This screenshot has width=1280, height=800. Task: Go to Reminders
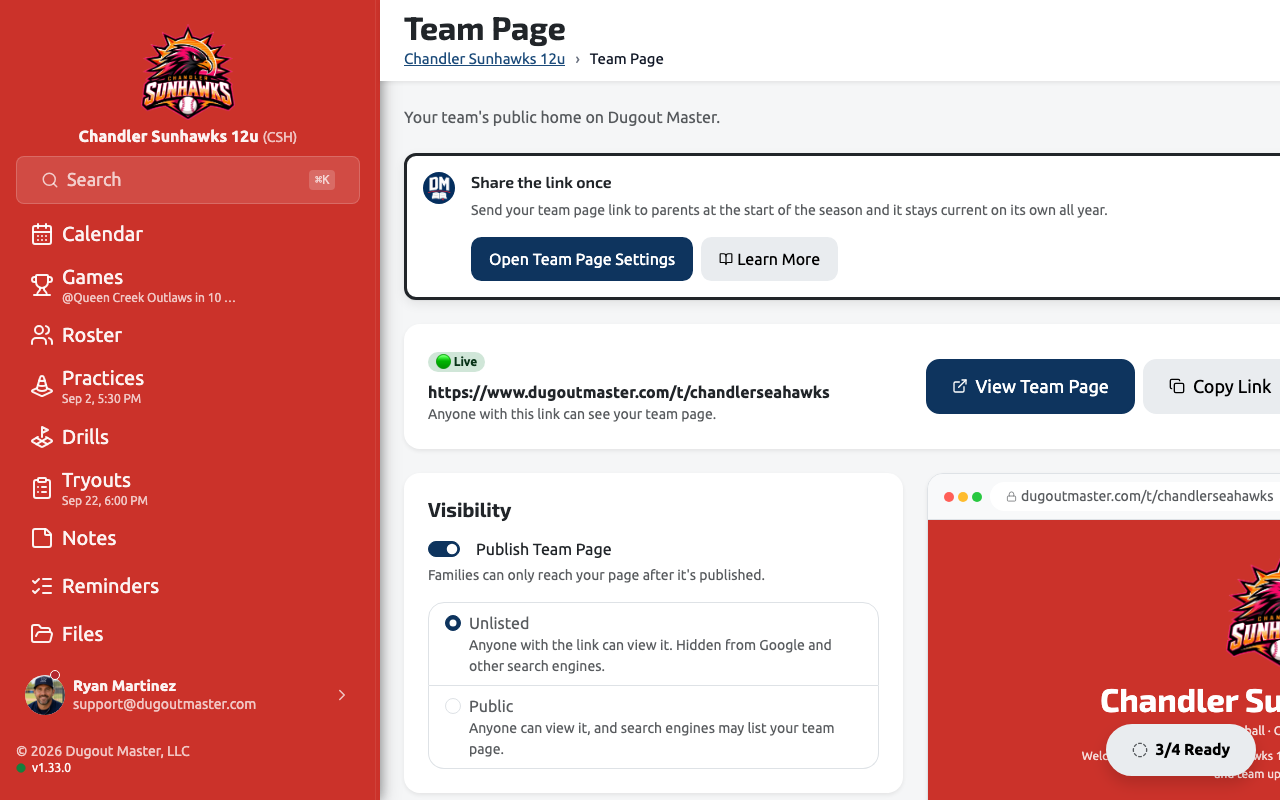point(188,586)
